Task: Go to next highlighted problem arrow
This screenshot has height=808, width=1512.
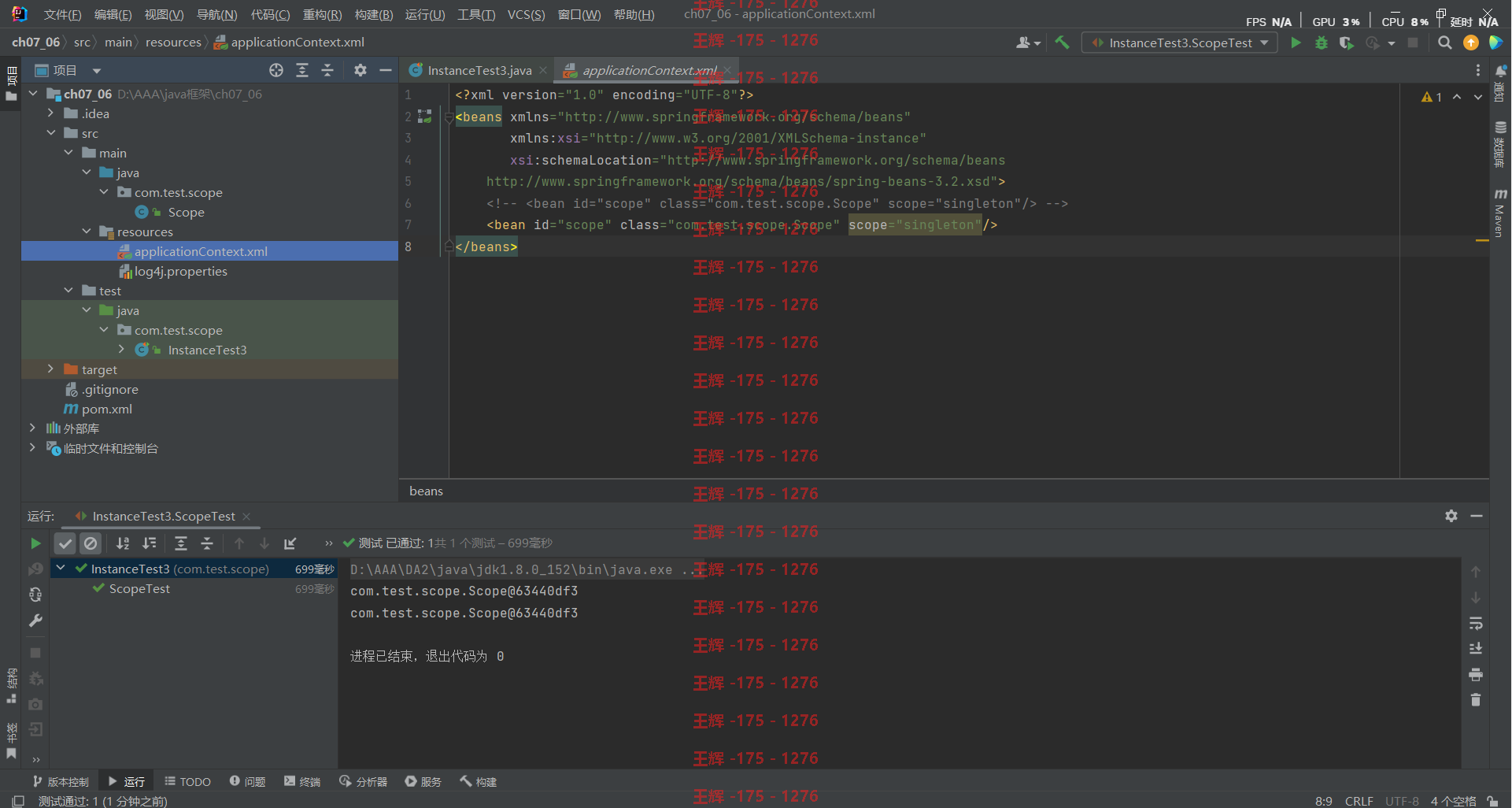Action: pos(1478,97)
